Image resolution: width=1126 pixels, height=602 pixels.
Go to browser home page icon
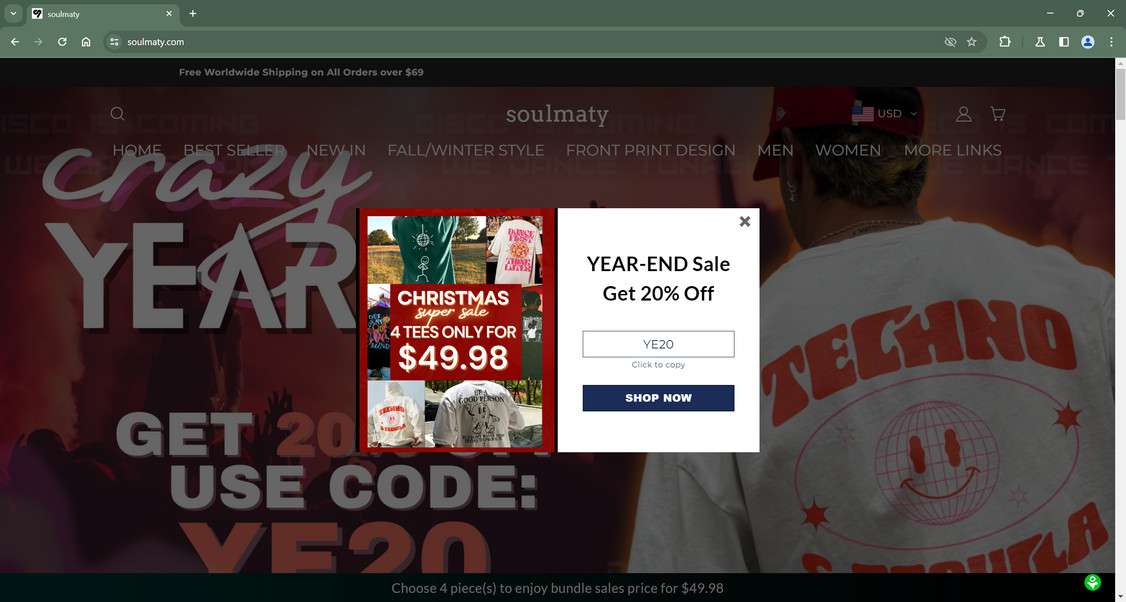click(86, 42)
